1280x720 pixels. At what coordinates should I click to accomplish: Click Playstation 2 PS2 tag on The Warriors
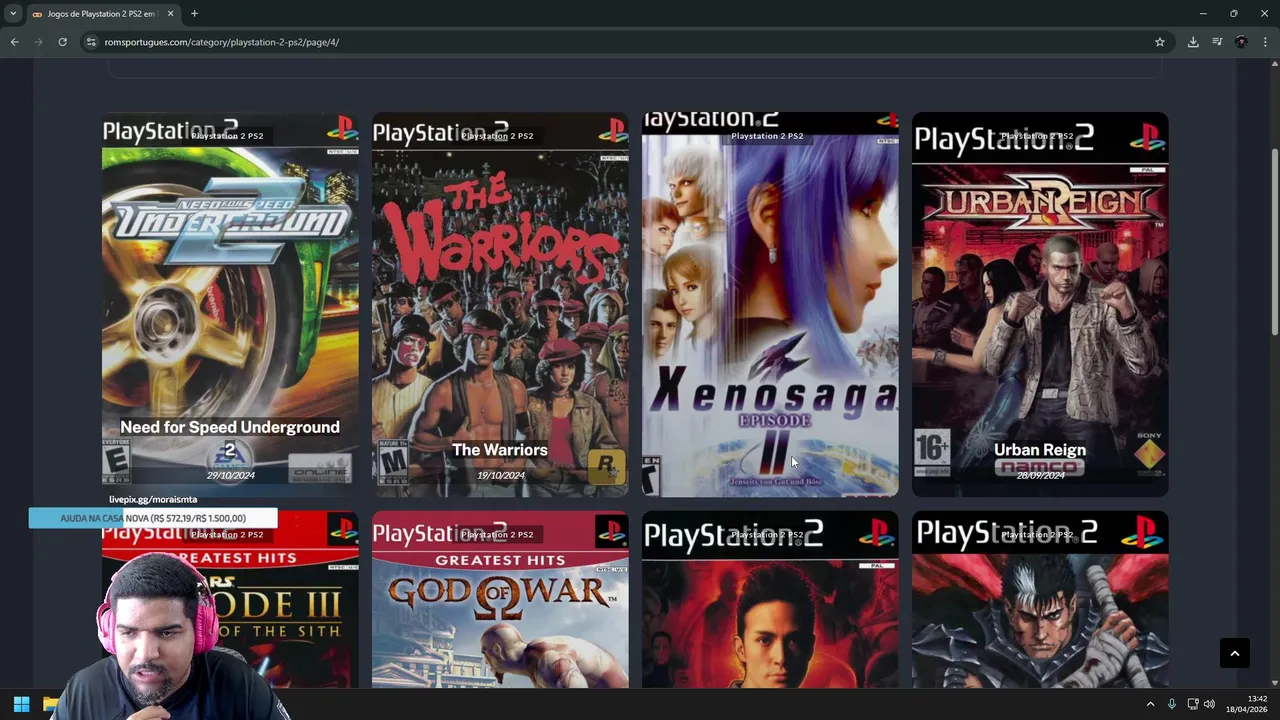tap(497, 136)
